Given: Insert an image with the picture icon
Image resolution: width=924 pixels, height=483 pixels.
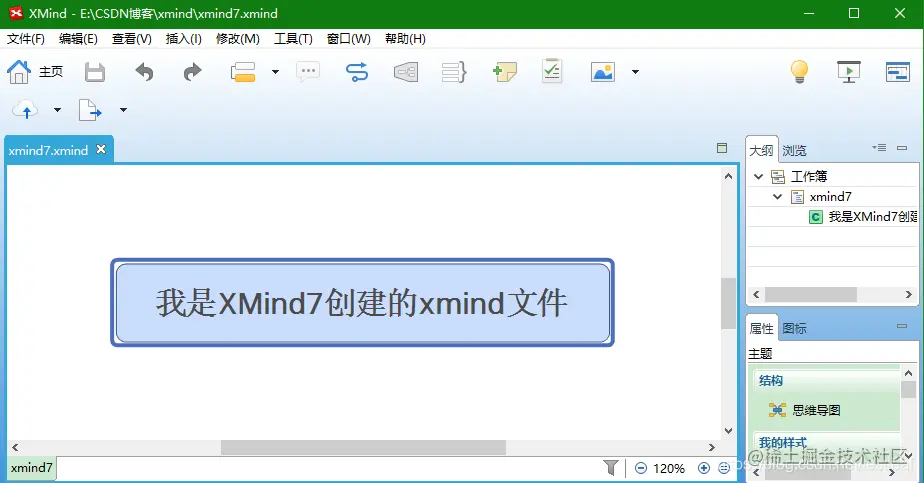Looking at the screenshot, I should (x=603, y=72).
